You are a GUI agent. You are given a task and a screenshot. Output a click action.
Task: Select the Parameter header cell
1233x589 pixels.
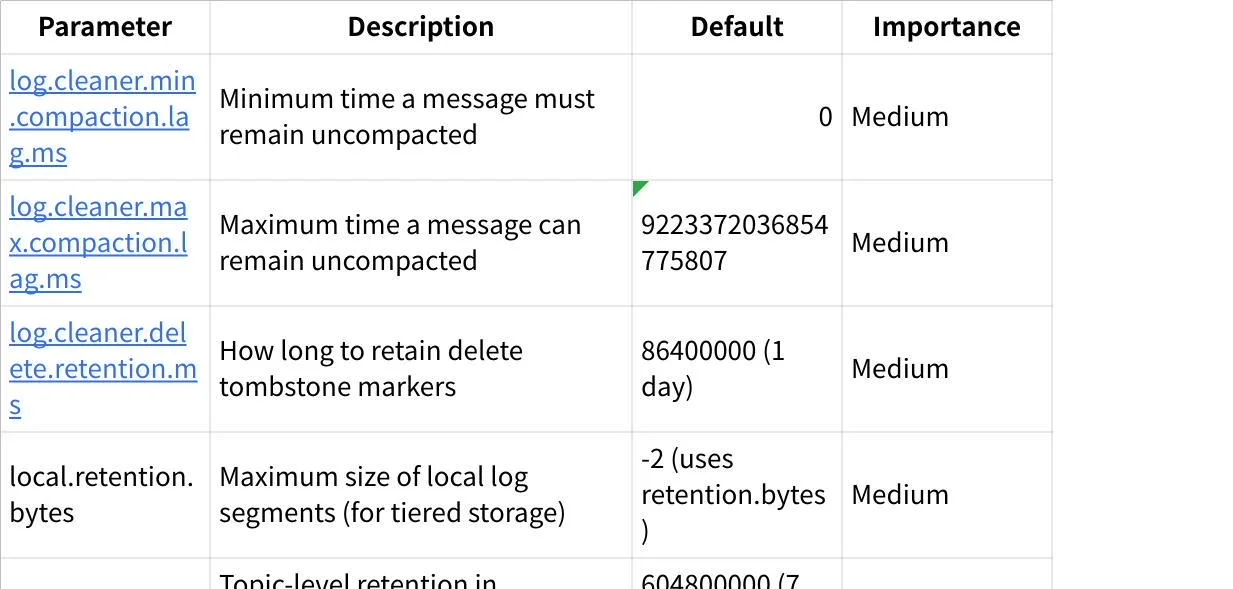click(105, 27)
